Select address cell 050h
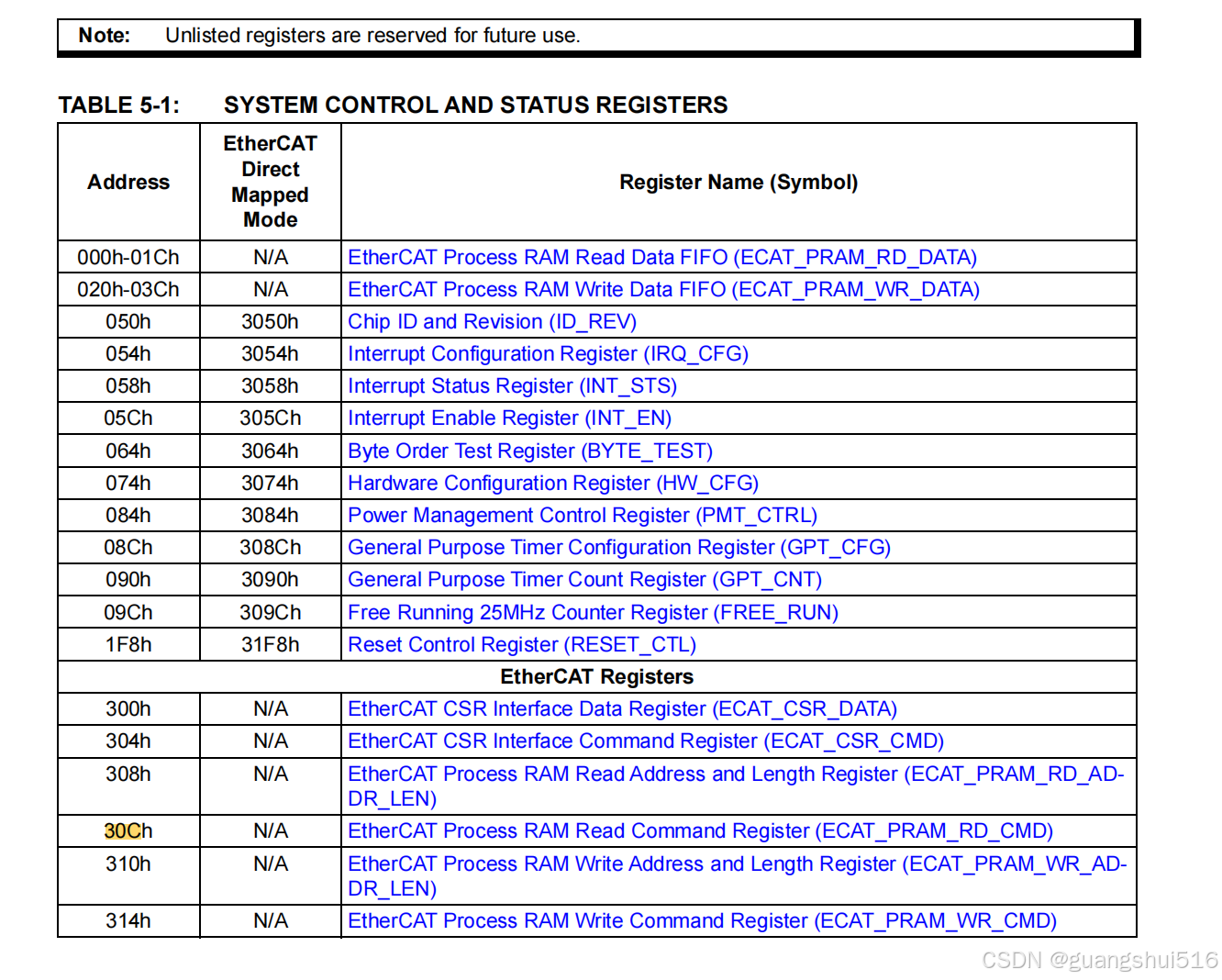This screenshot has width=1222, height=980. 128,321
